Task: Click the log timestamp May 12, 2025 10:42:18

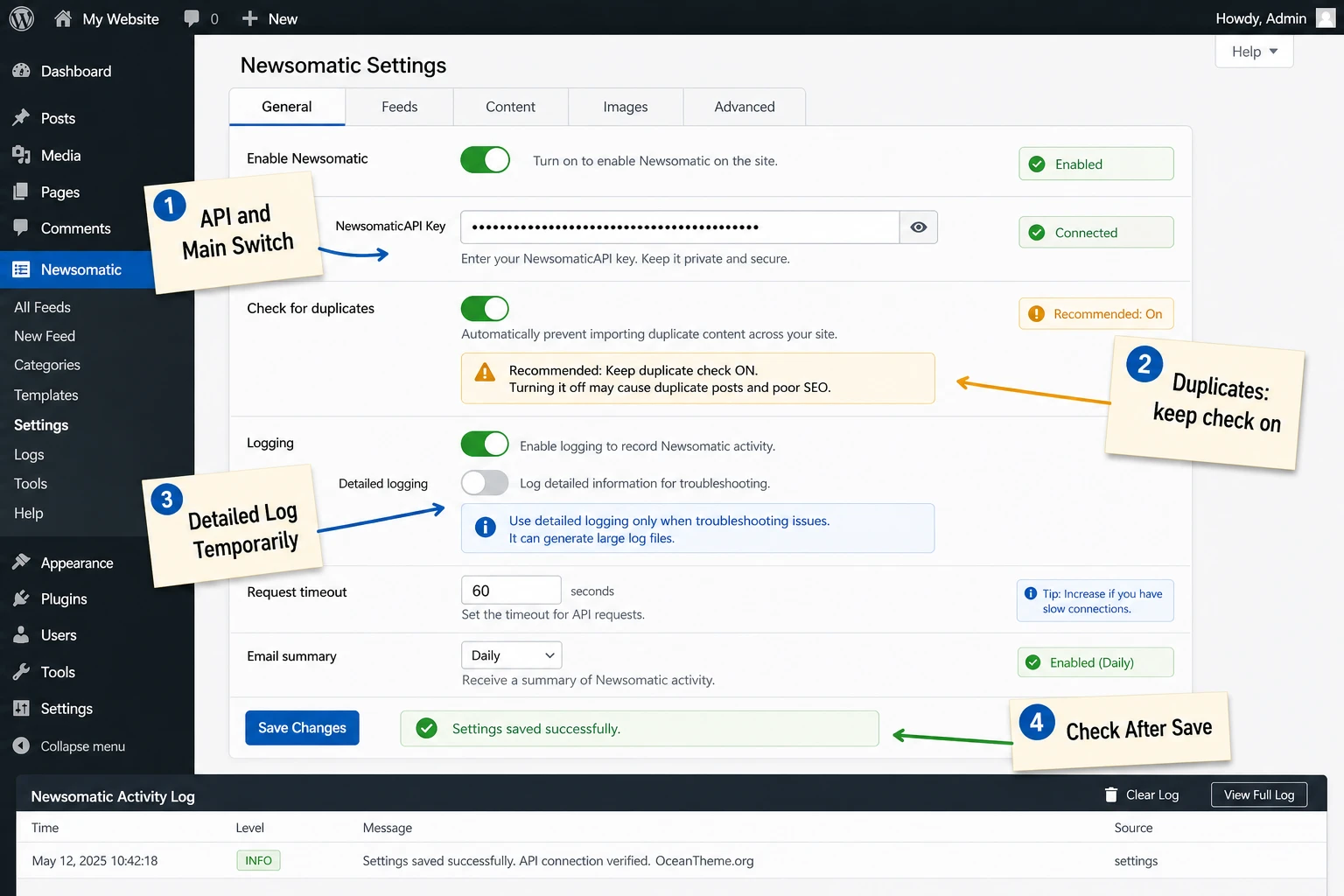Action: (94, 861)
